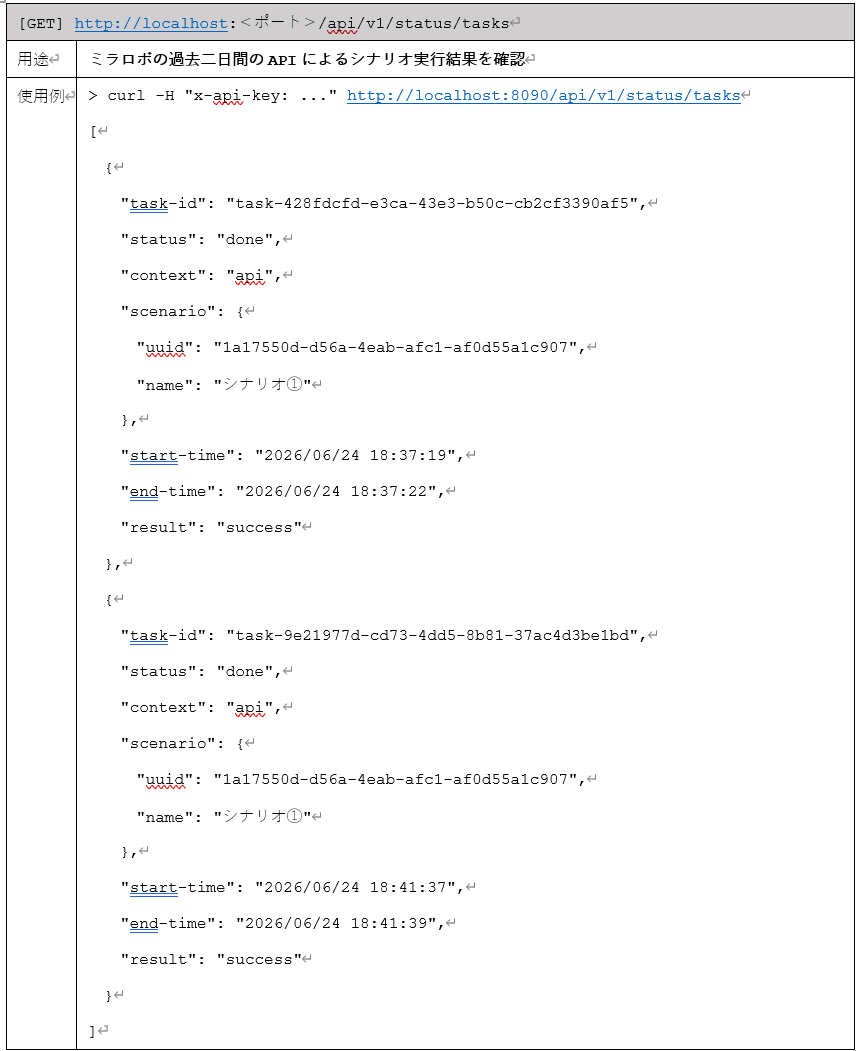Click the second "context": "api" line

[201, 707]
